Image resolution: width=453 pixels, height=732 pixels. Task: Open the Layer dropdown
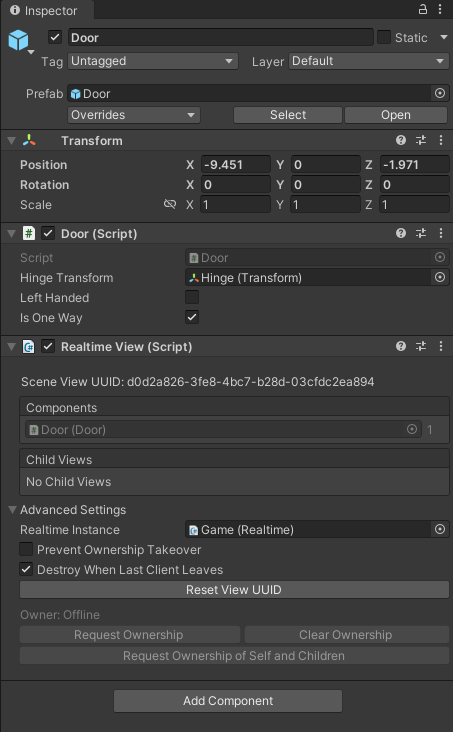[x=368, y=61]
